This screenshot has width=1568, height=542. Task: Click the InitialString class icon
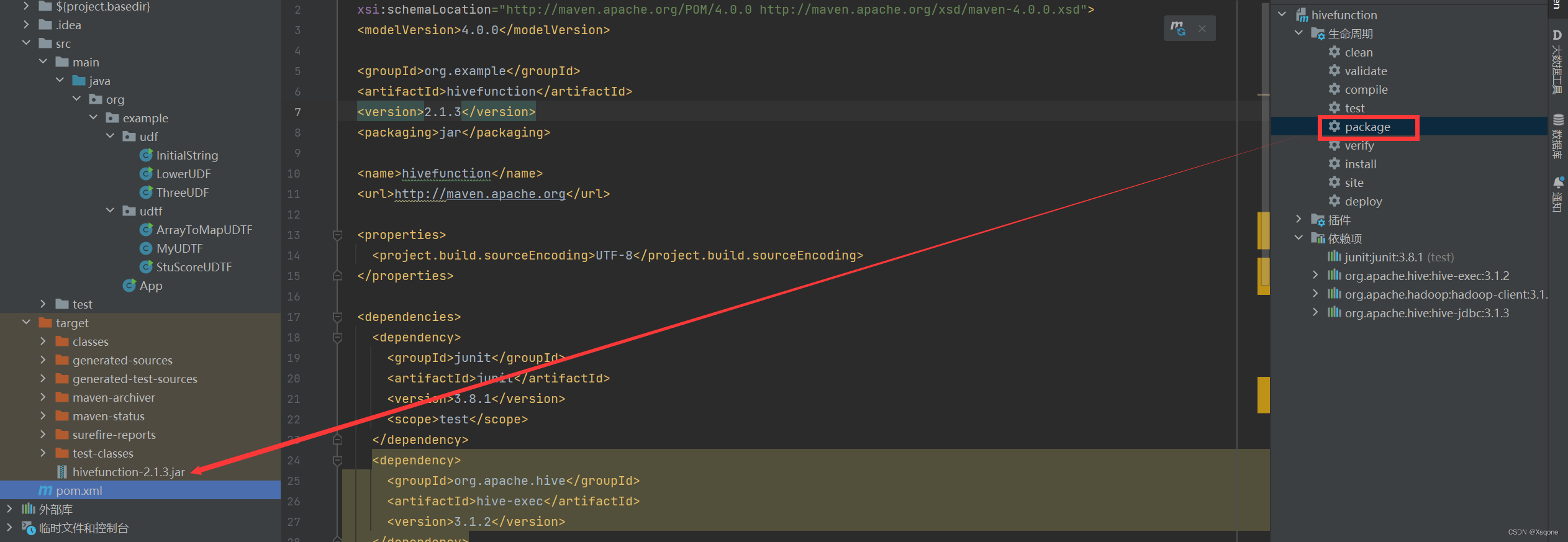pyautogui.click(x=146, y=155)
